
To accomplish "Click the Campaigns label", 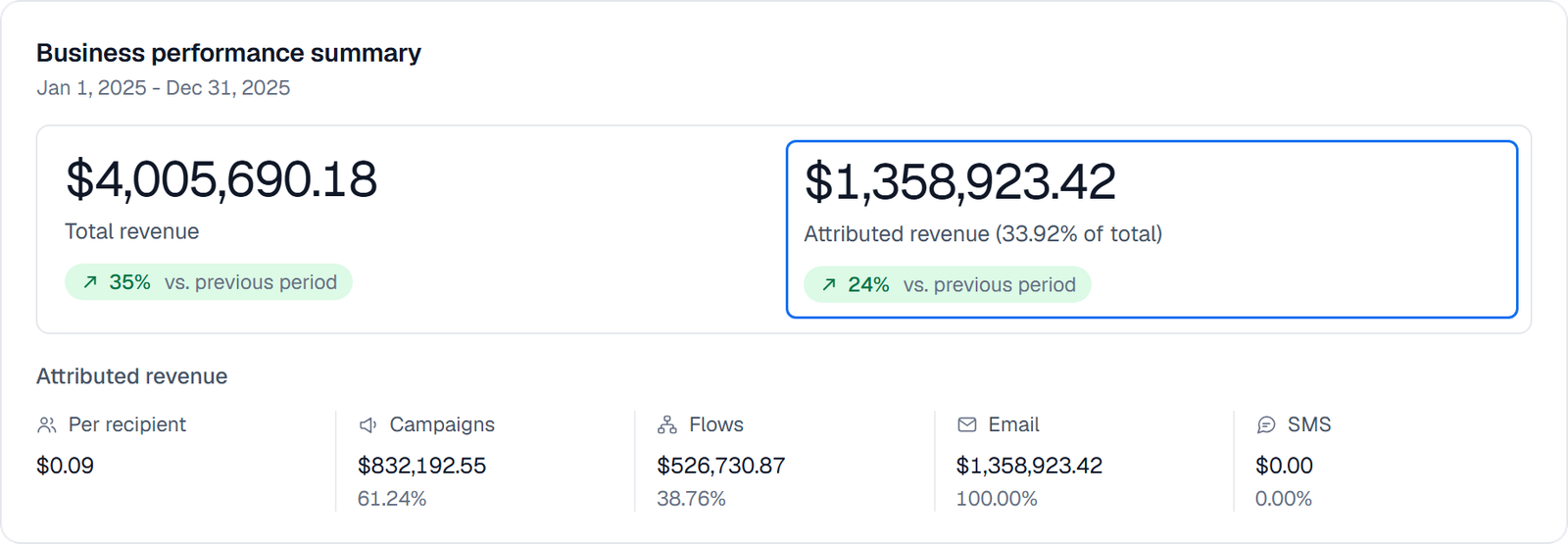I will 442,424.
